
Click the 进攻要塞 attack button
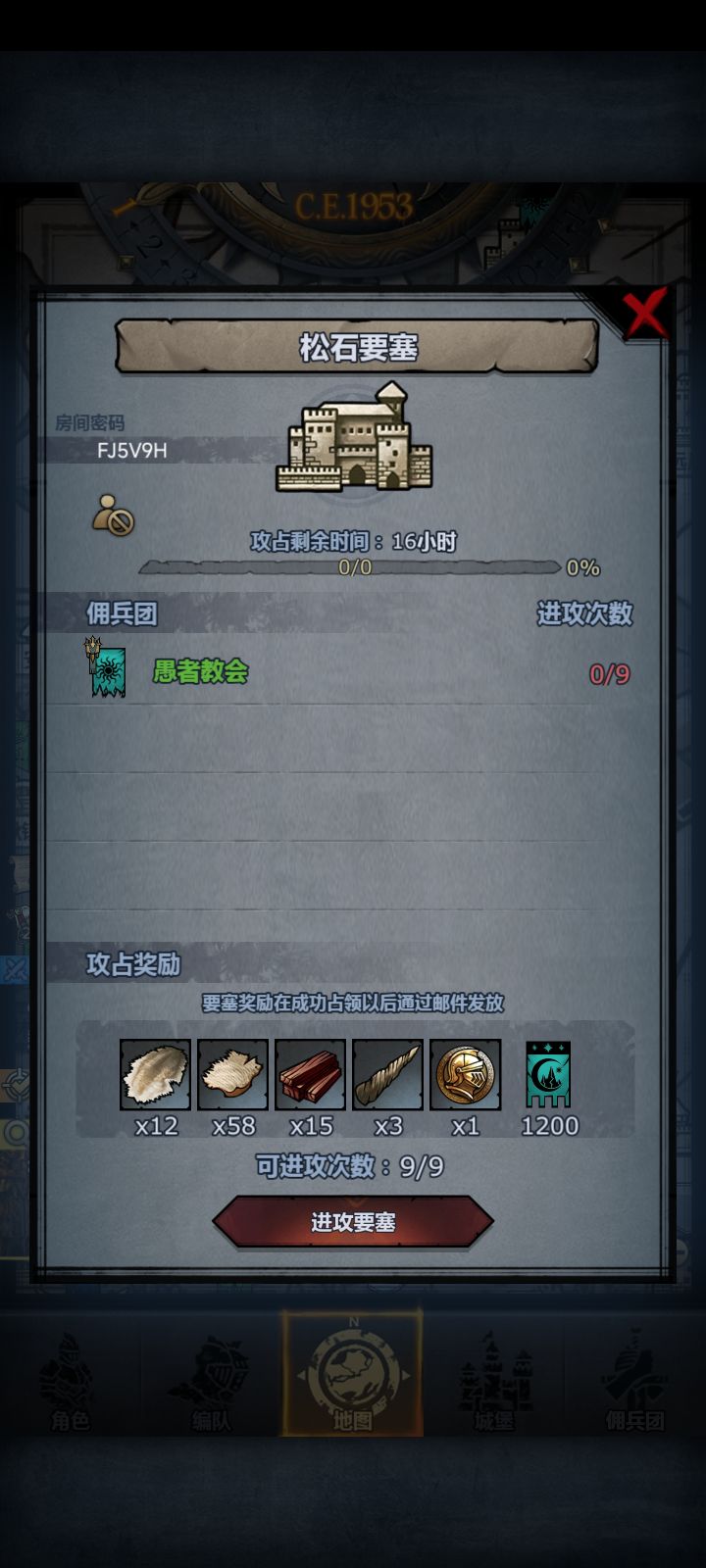click(x=353, y=1222)
